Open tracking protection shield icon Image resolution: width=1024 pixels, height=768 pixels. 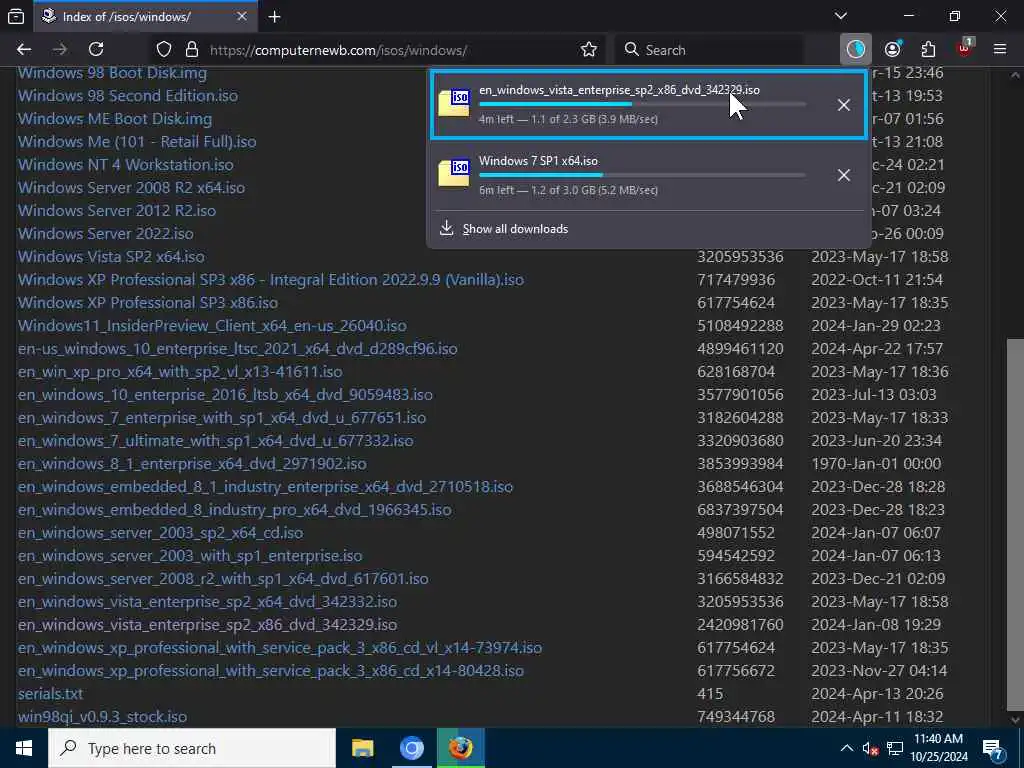[x=164, y=50]
